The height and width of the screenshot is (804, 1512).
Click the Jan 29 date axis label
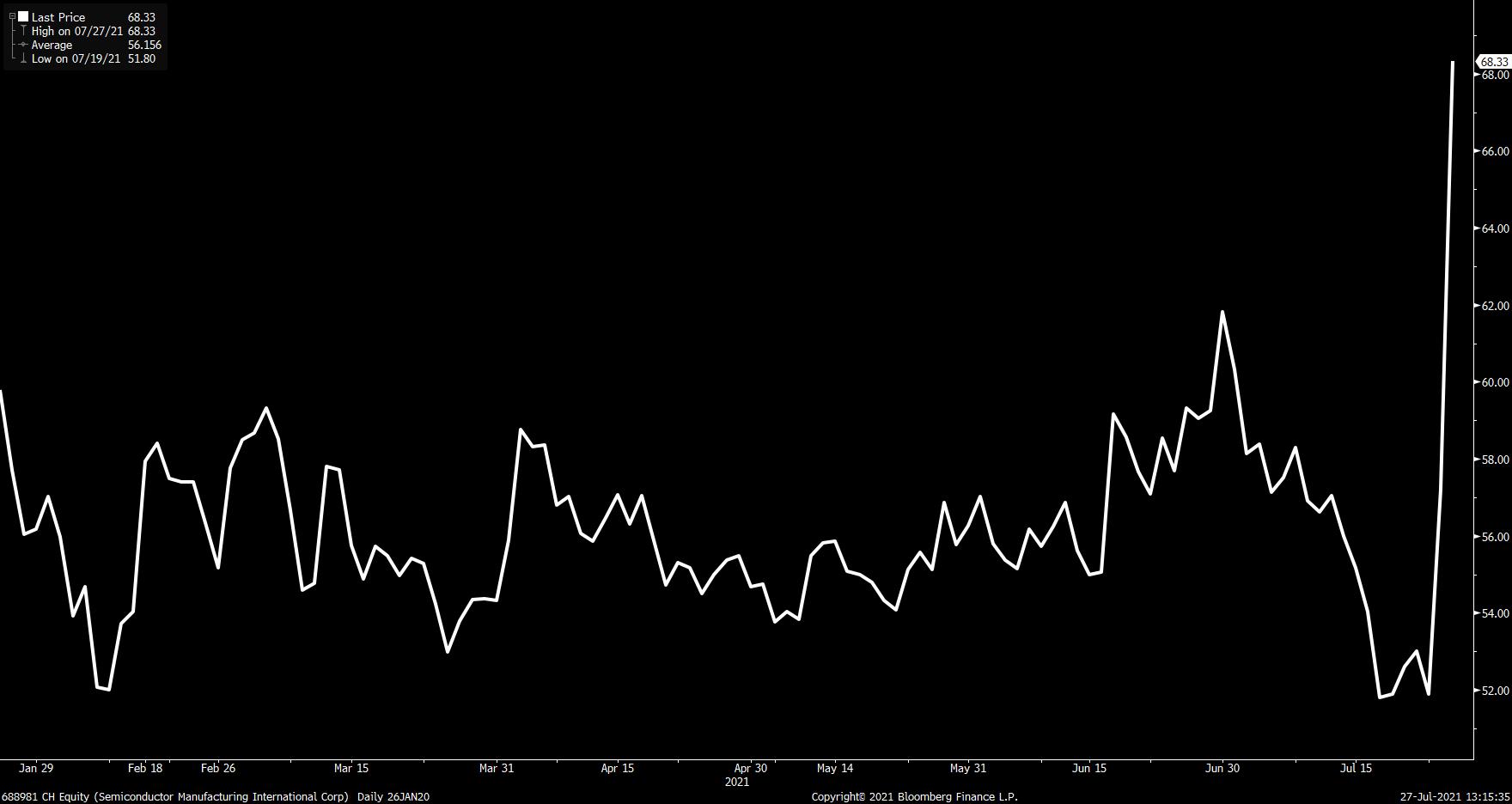(x=35, y=768)
